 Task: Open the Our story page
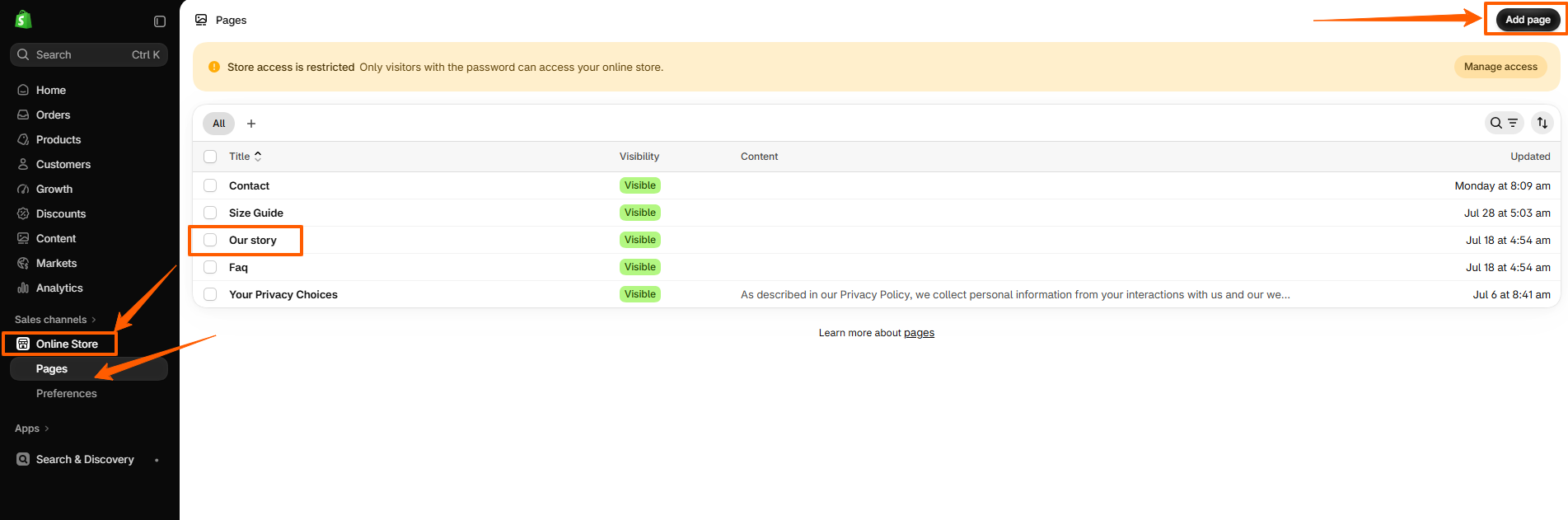tap(253, 240)
